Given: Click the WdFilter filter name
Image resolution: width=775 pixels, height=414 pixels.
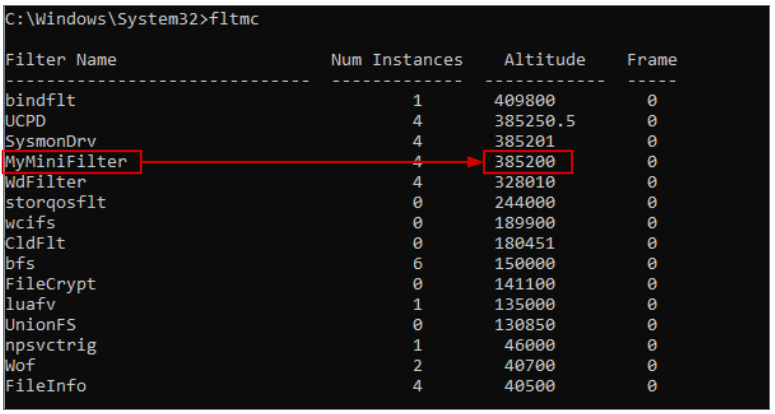Looking at the screenshot, I should tap(46, 182).
